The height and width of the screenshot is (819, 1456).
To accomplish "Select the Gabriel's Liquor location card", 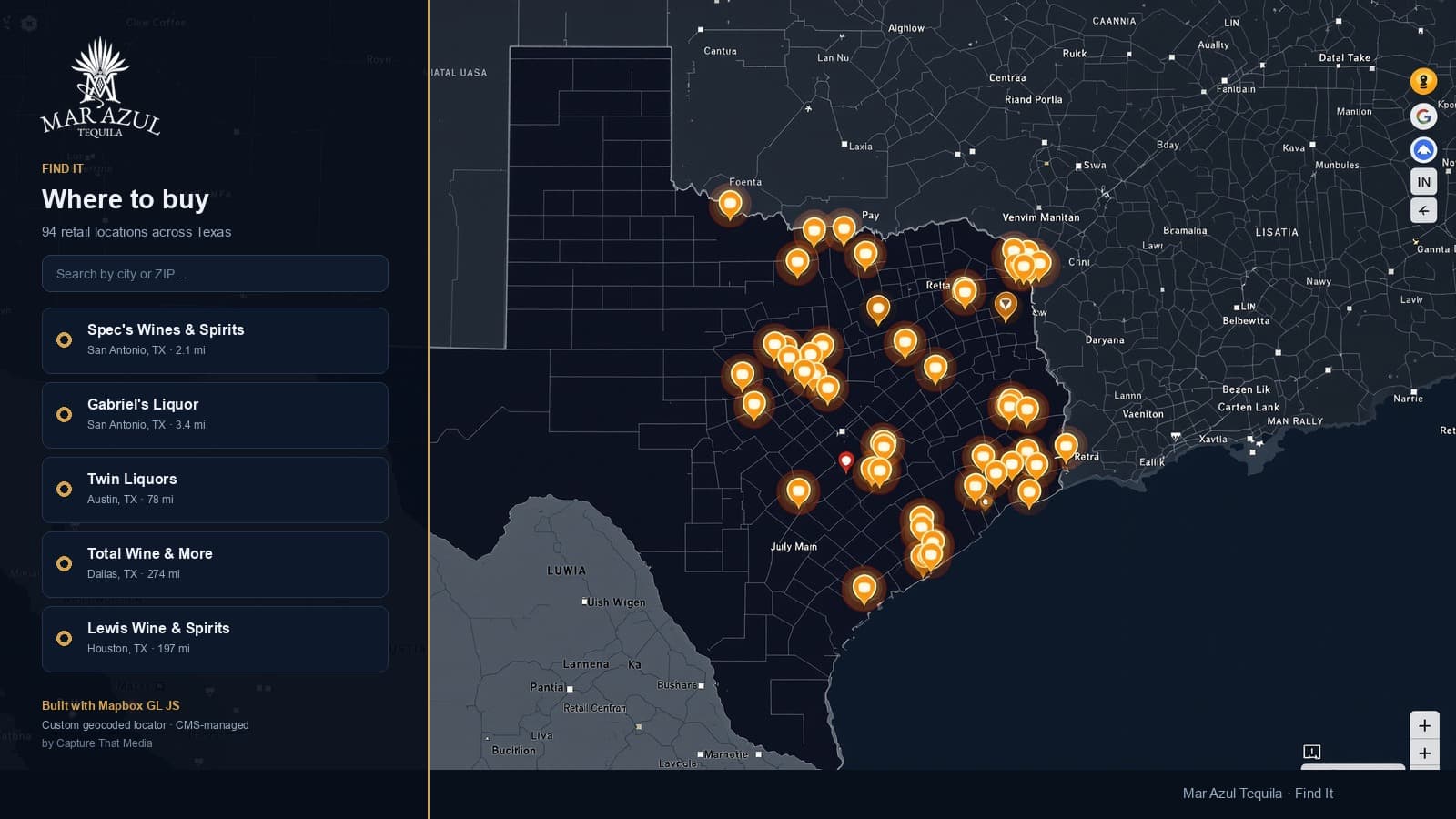I will click(215, 415).
